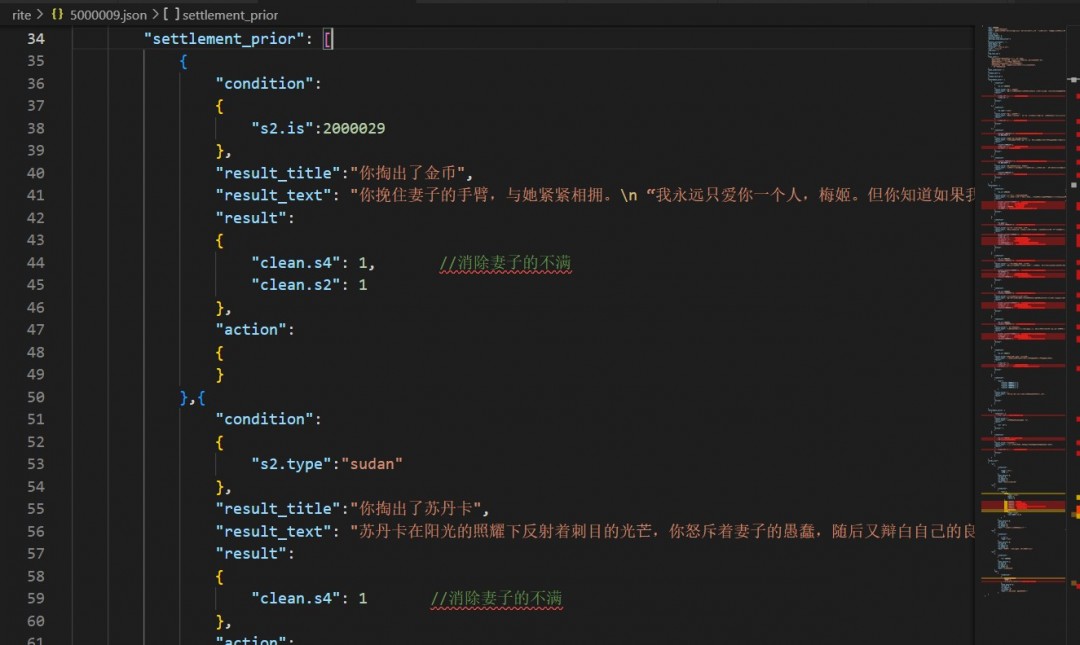Select rite in the breadcrumb bar
The image size is (1080, 645).
(x=20, y=15)
